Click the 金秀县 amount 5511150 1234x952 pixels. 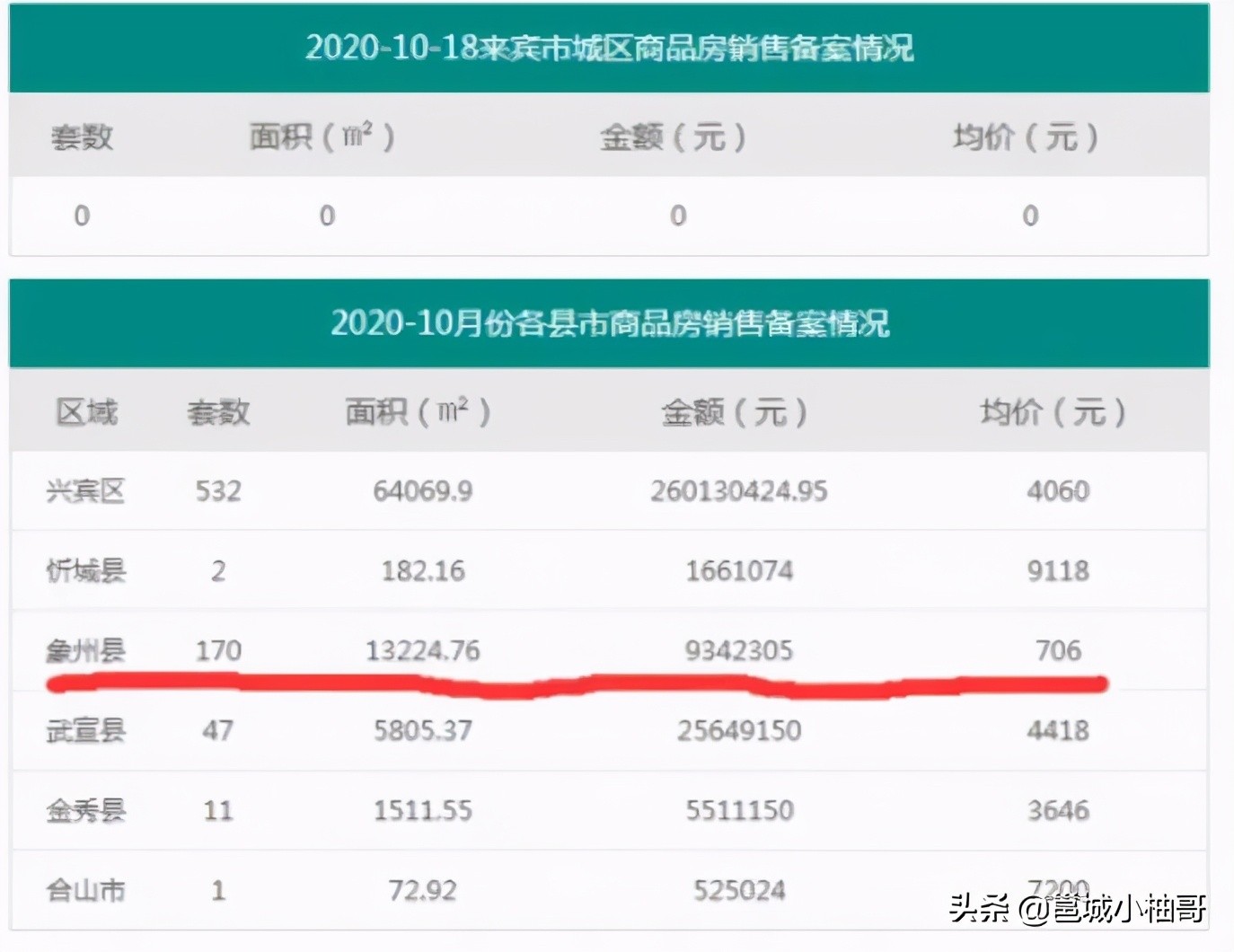click(x=739, y=811)
